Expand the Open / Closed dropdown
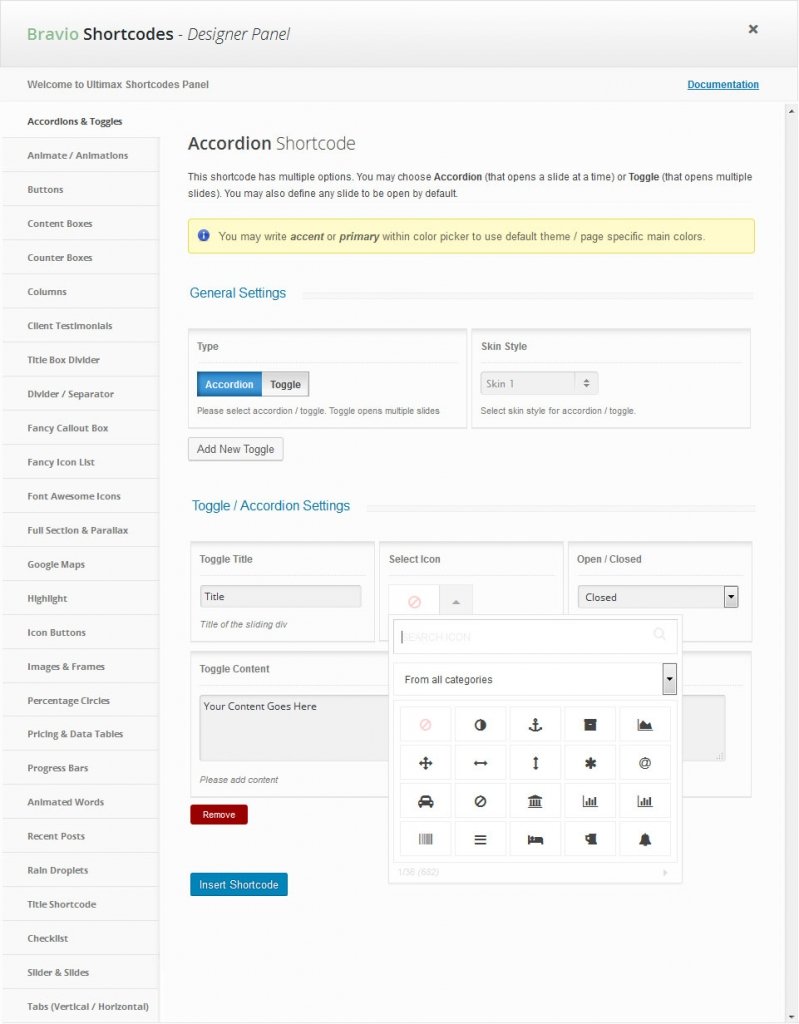The width and height of the screenshot is (799, 1024). [657, 597]
